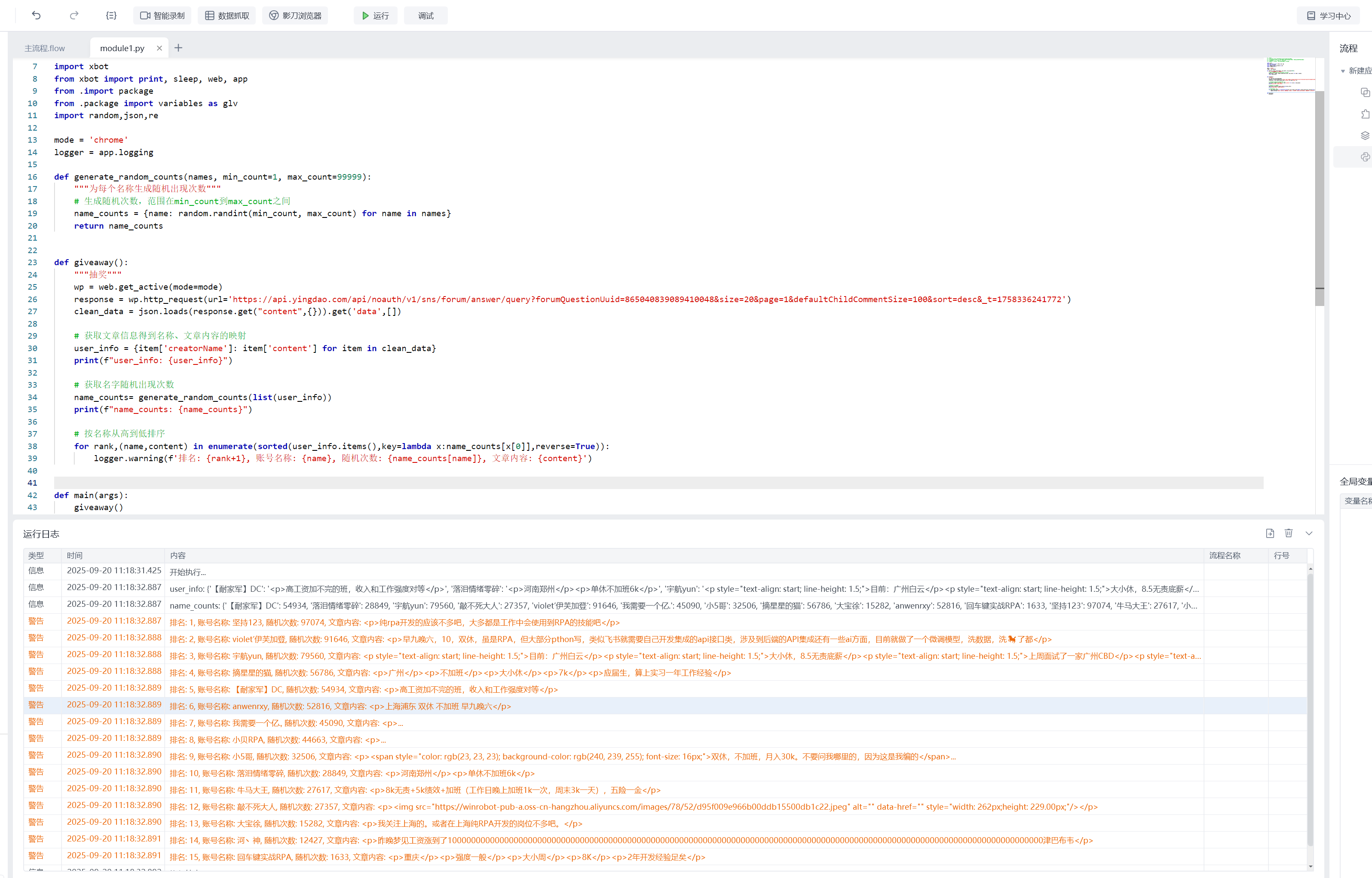Collapse the run log panel chevron
Viewport: 1372px width, 878px height.
[1309, 533]
